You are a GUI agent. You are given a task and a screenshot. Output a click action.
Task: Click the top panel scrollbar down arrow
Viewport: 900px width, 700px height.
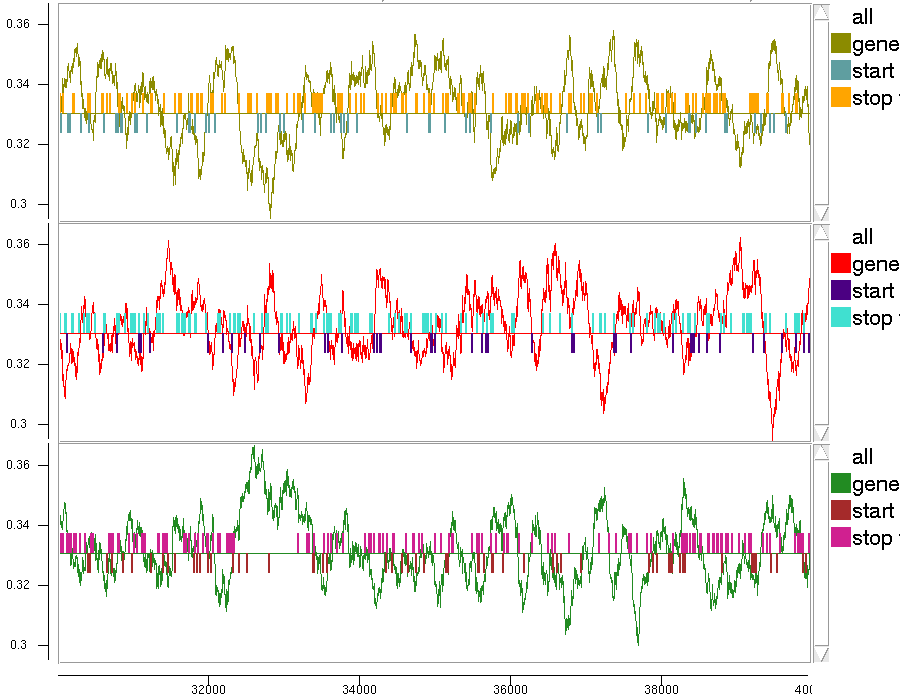click(x=821, y=213)
